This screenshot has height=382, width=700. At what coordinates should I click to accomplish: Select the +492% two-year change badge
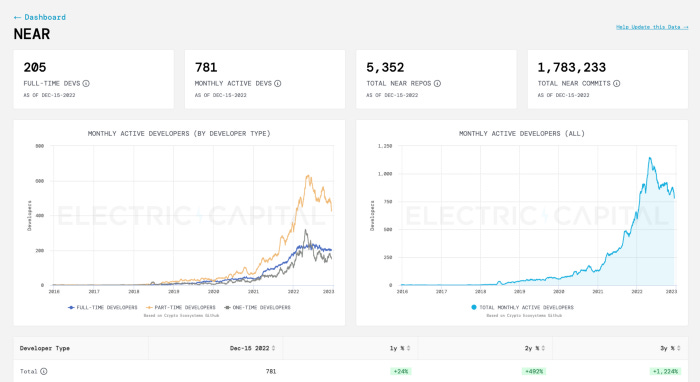(x=534, y=371)
